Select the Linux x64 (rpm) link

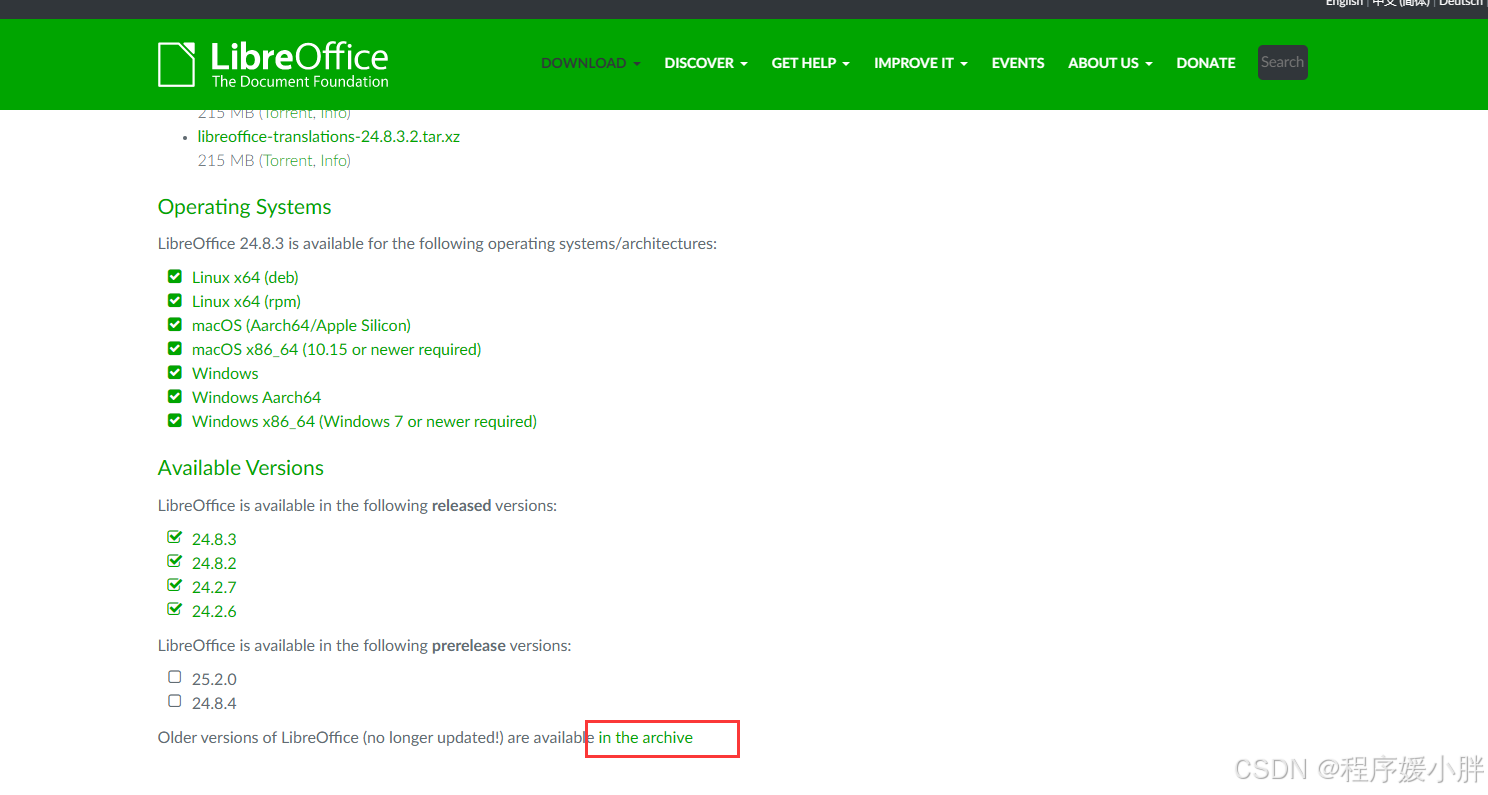tap(246, 301)
